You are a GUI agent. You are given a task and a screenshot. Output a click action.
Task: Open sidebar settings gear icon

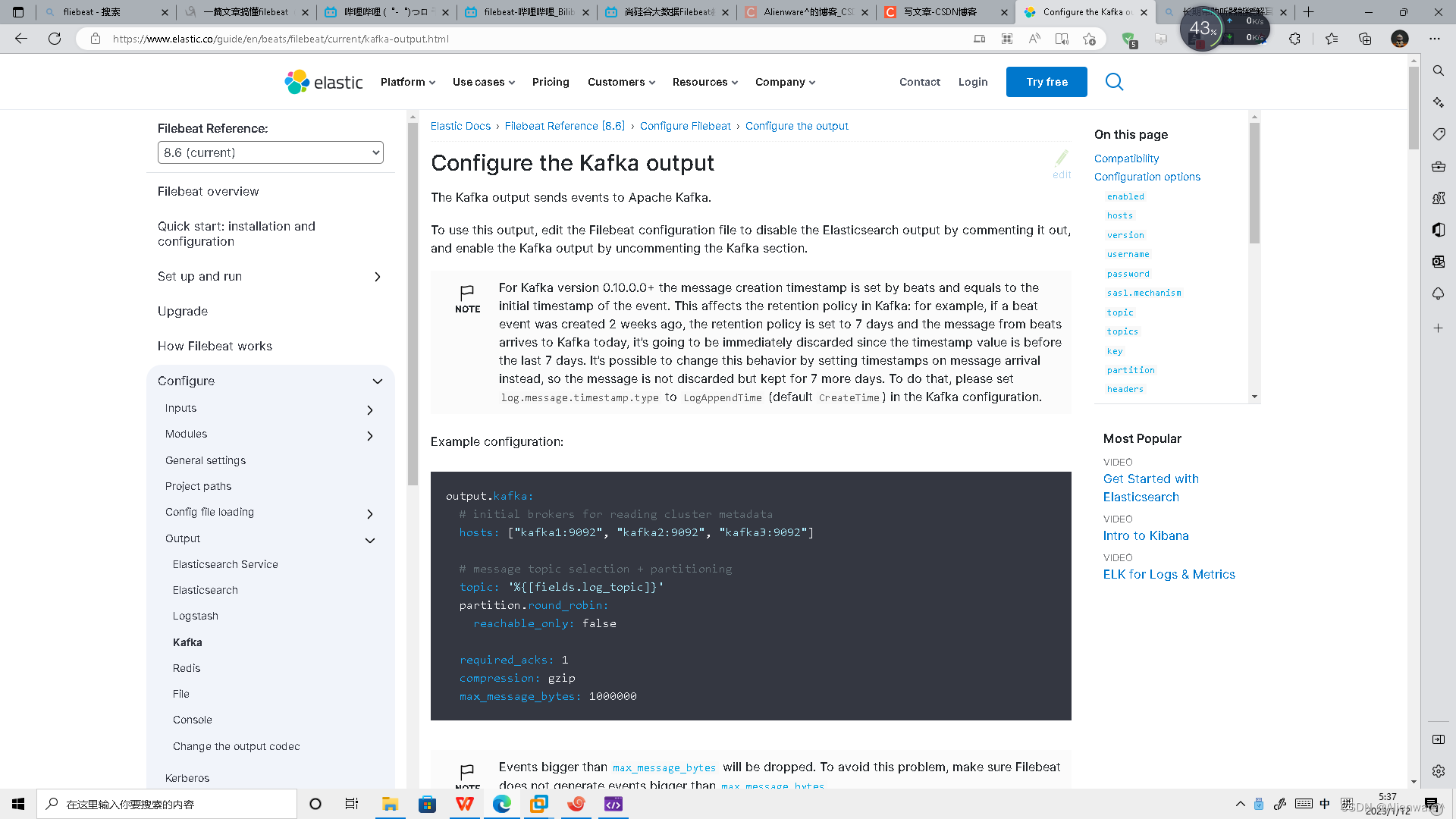tap(1439, 771)
